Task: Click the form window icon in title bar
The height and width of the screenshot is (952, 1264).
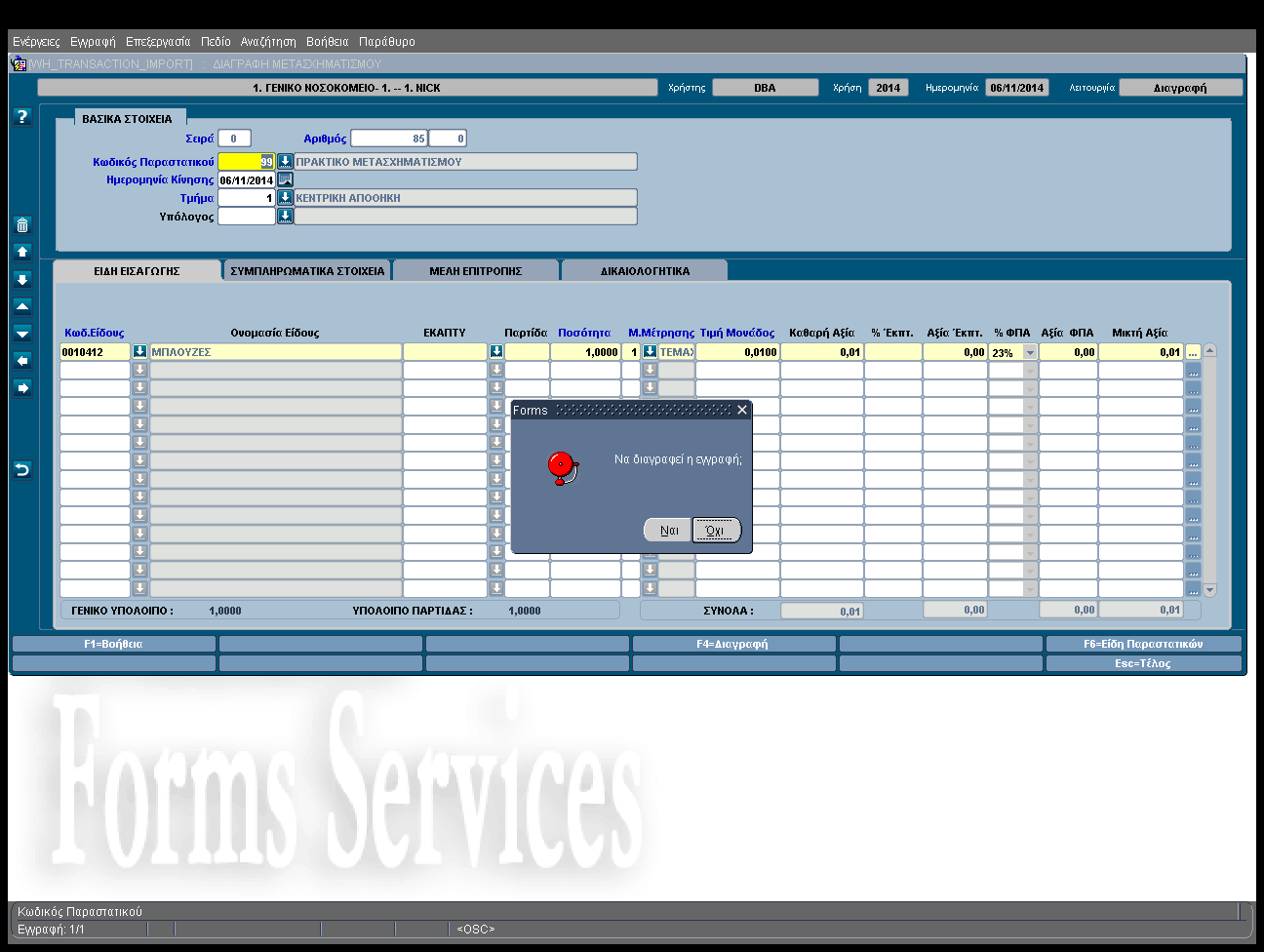Action: tap(19, 63)
